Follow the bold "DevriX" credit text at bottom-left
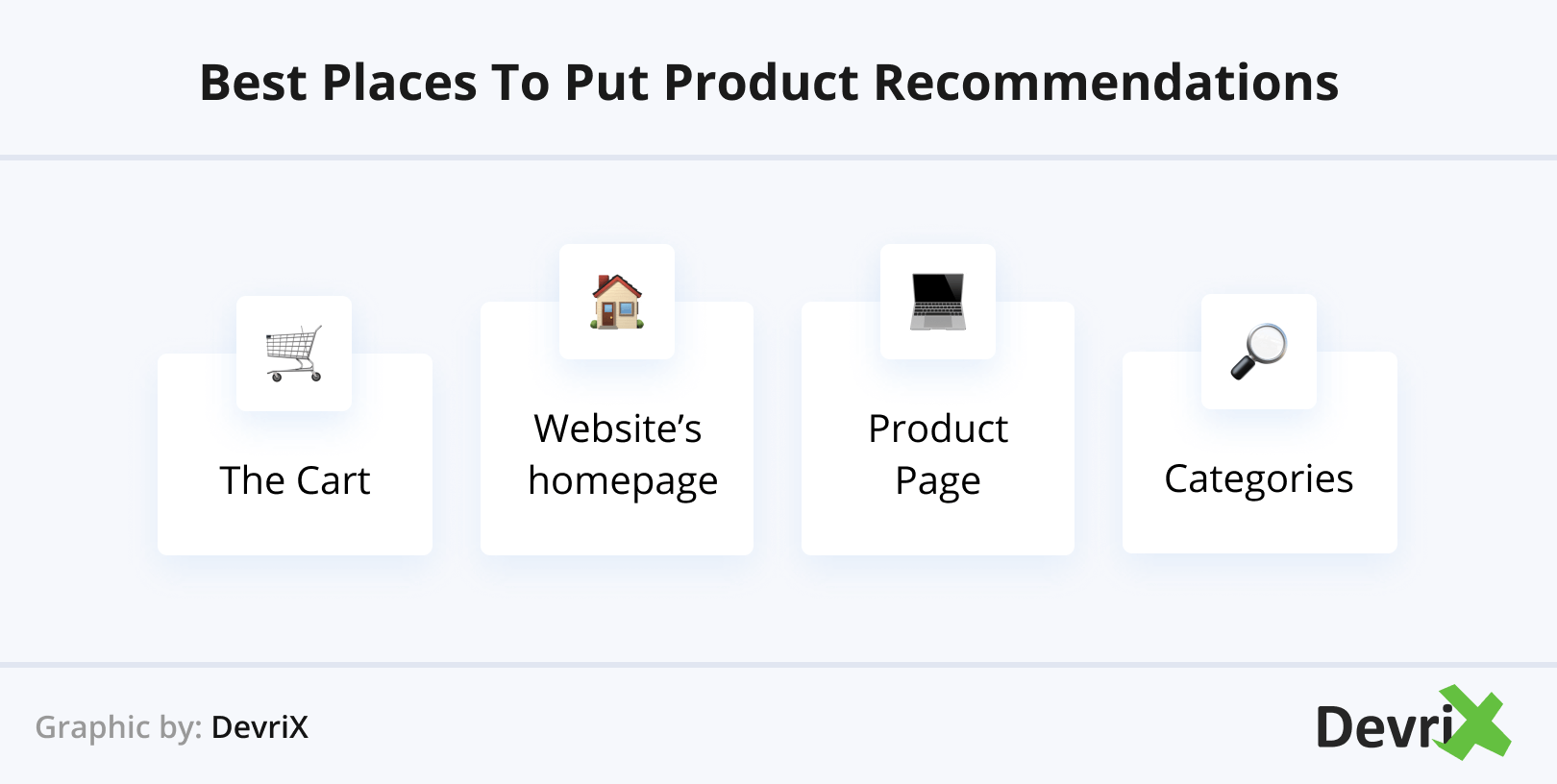This screenshot has height=784, width=1557. [x=259, y=727]
